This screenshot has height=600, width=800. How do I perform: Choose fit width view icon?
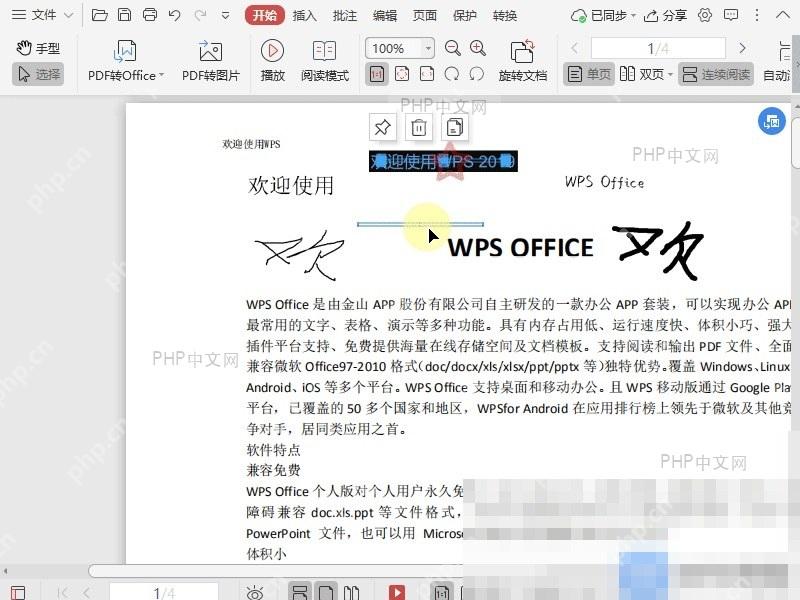point(427,74)
